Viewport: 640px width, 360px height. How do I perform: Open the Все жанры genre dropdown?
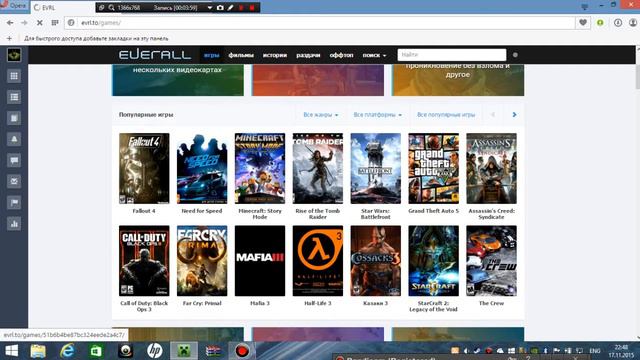pyautogui.click(x=321, y=115)
